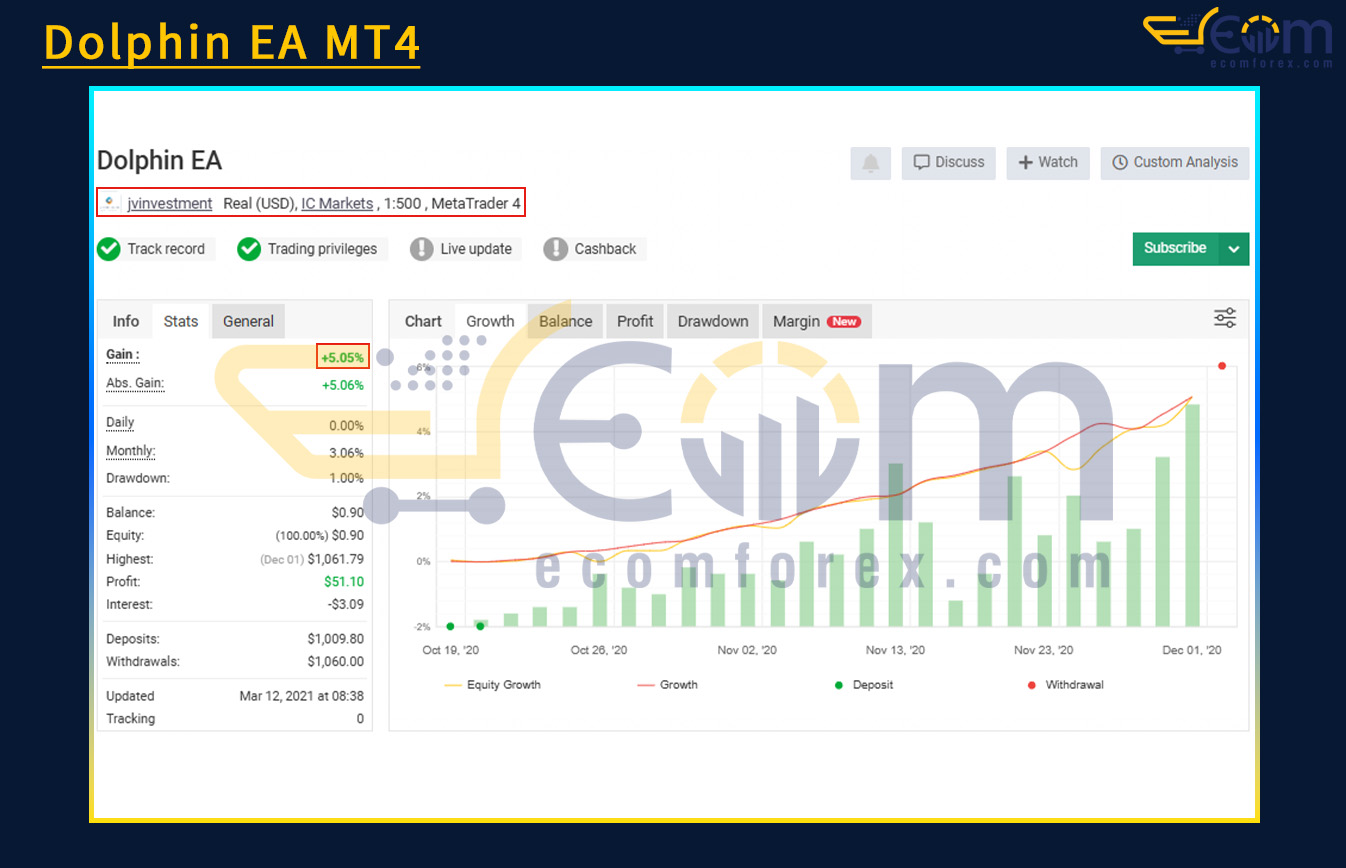
Task: Click the Dec 01, '20 axis label
Action: pos(1191,651)
